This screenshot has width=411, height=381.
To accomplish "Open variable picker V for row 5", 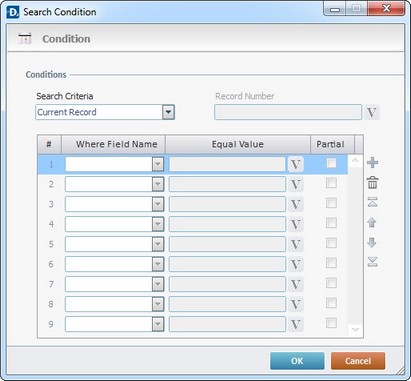I will [296, 244].
